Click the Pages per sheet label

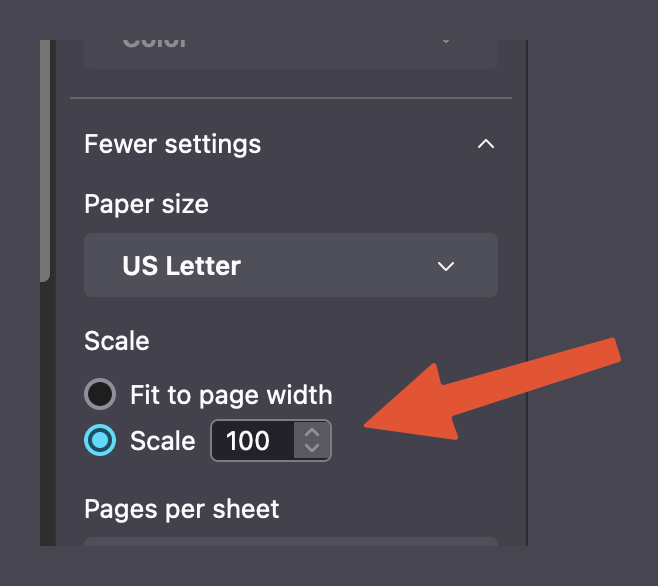pos(182,509)
